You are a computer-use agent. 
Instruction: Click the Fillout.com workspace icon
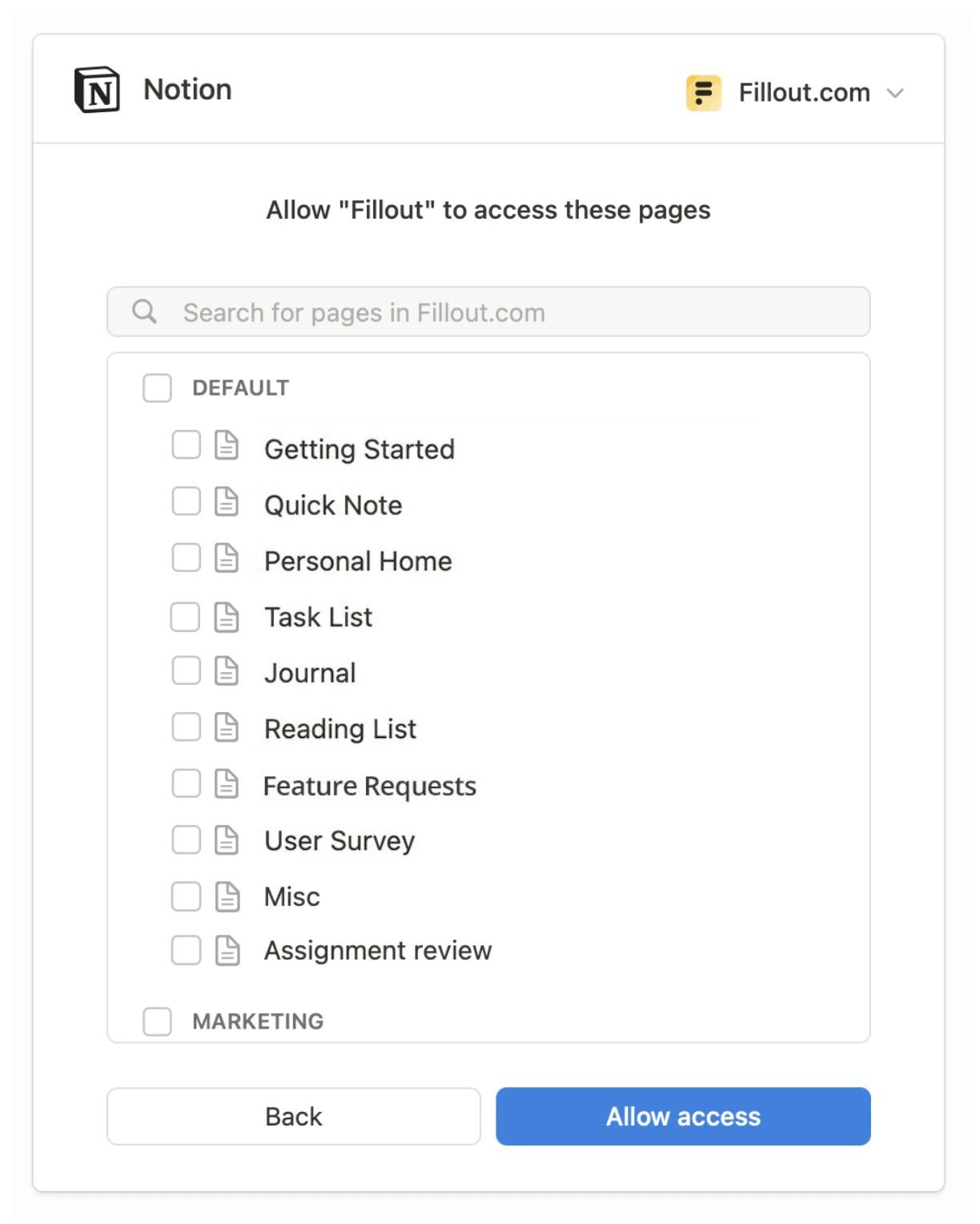point(704,93)
